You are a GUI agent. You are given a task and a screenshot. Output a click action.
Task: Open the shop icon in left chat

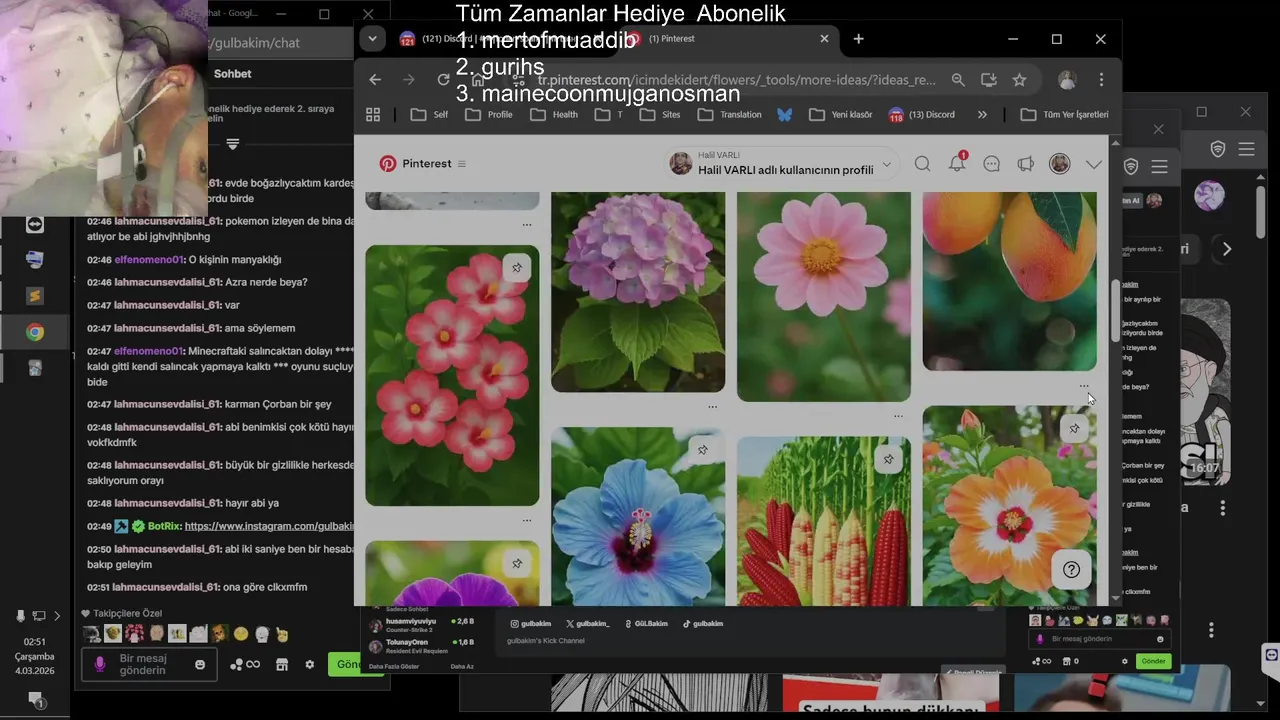(282, 664)
